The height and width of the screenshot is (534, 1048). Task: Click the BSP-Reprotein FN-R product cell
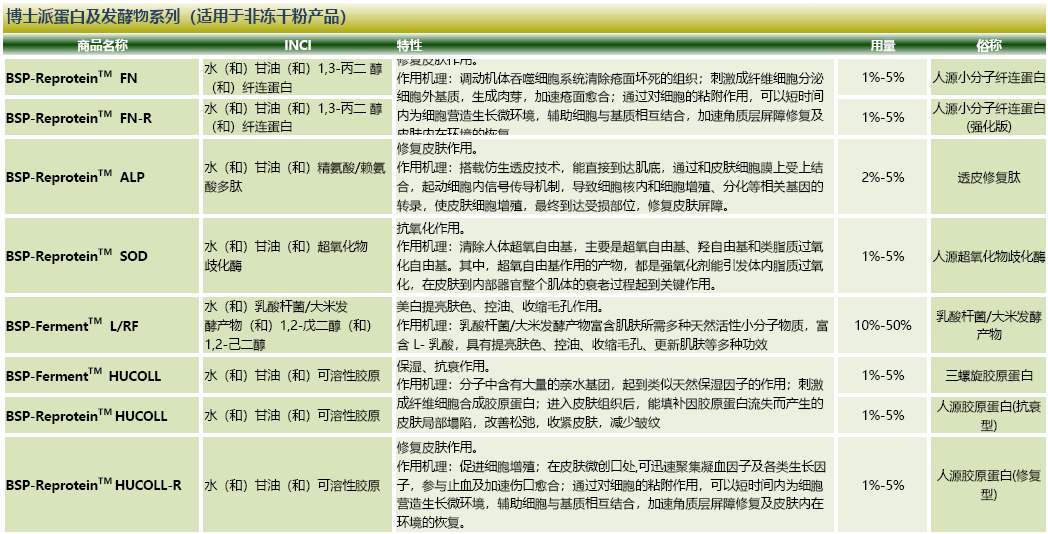pyautogui.click(x=79, y=118)
